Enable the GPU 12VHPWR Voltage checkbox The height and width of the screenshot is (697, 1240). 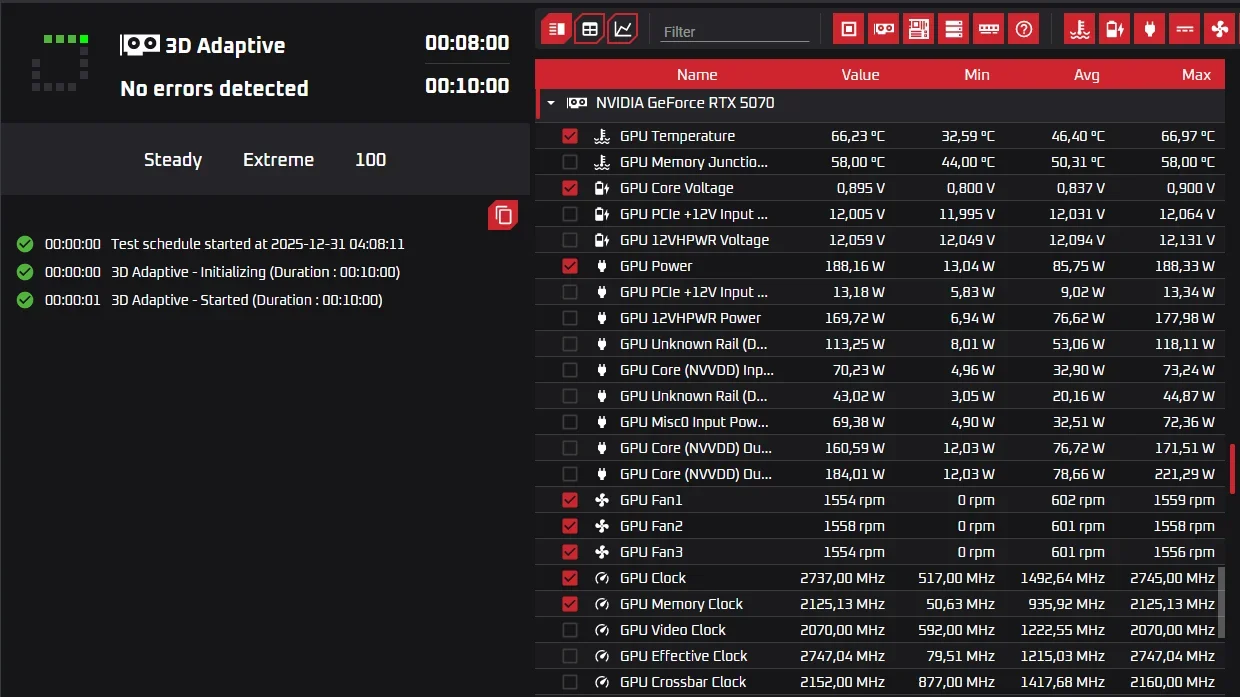tap(570, 240)
